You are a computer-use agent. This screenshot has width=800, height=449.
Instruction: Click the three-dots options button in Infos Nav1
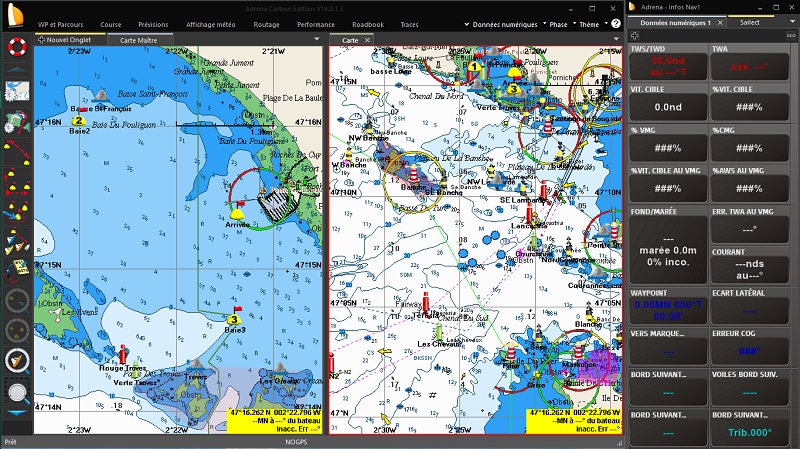tap(791, 36)
